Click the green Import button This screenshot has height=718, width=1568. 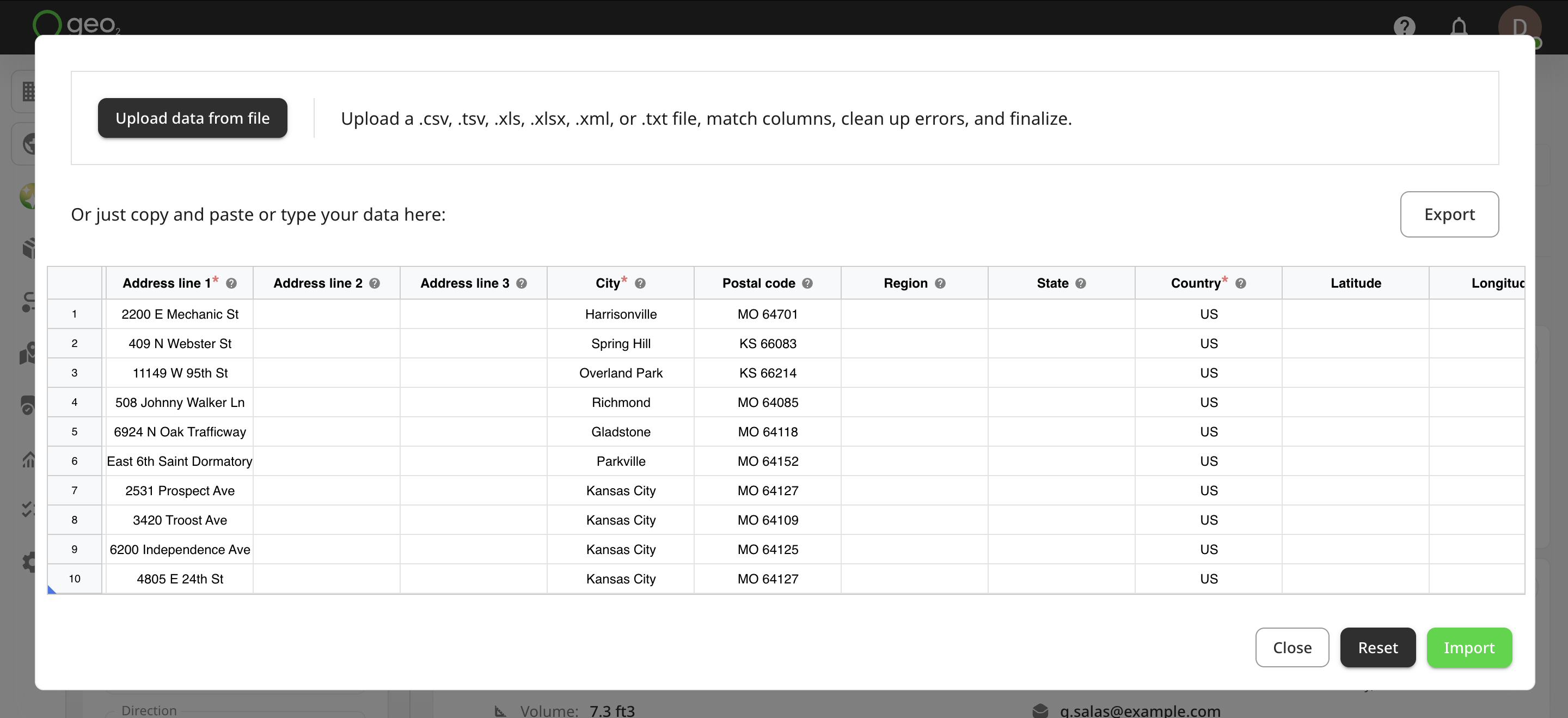pyautogui.click(x=1469, y=647)
